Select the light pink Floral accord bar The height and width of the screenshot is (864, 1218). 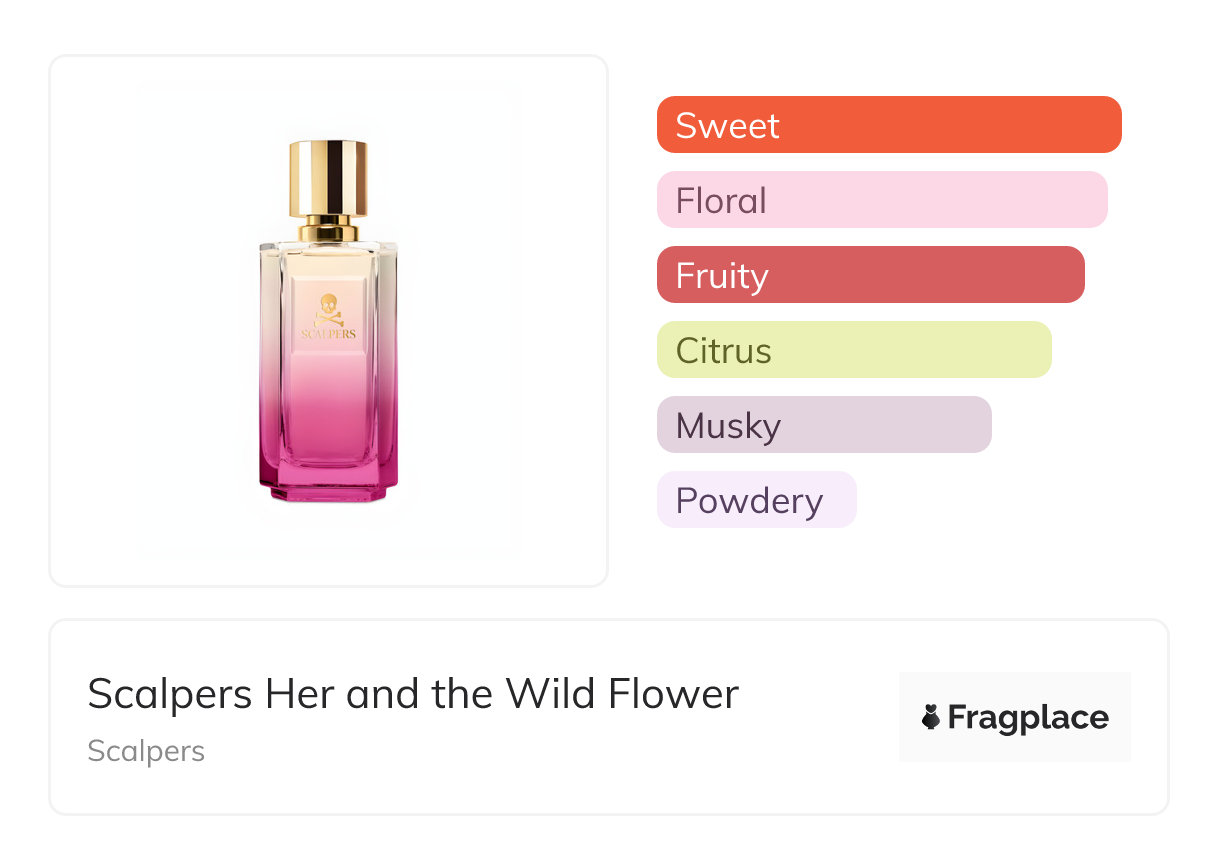click(x=882, y=200)
